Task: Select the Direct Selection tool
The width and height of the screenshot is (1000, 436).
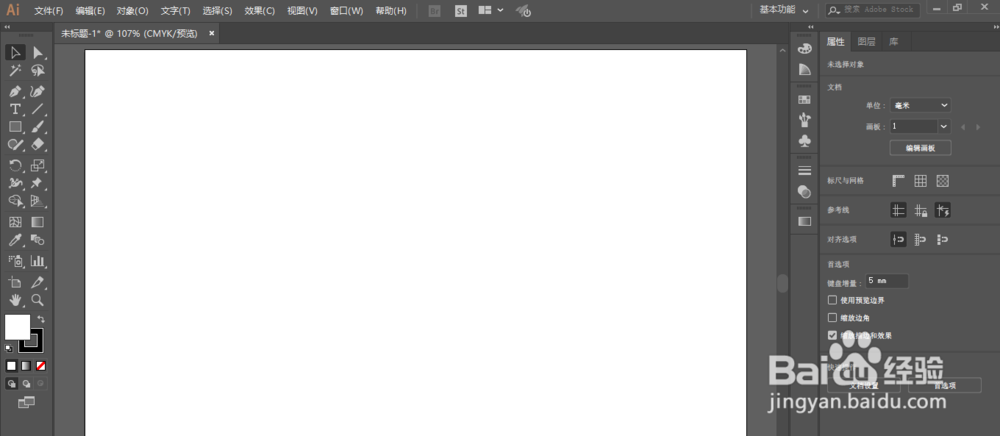Action: pyautogui.click(x=38, y=52)
